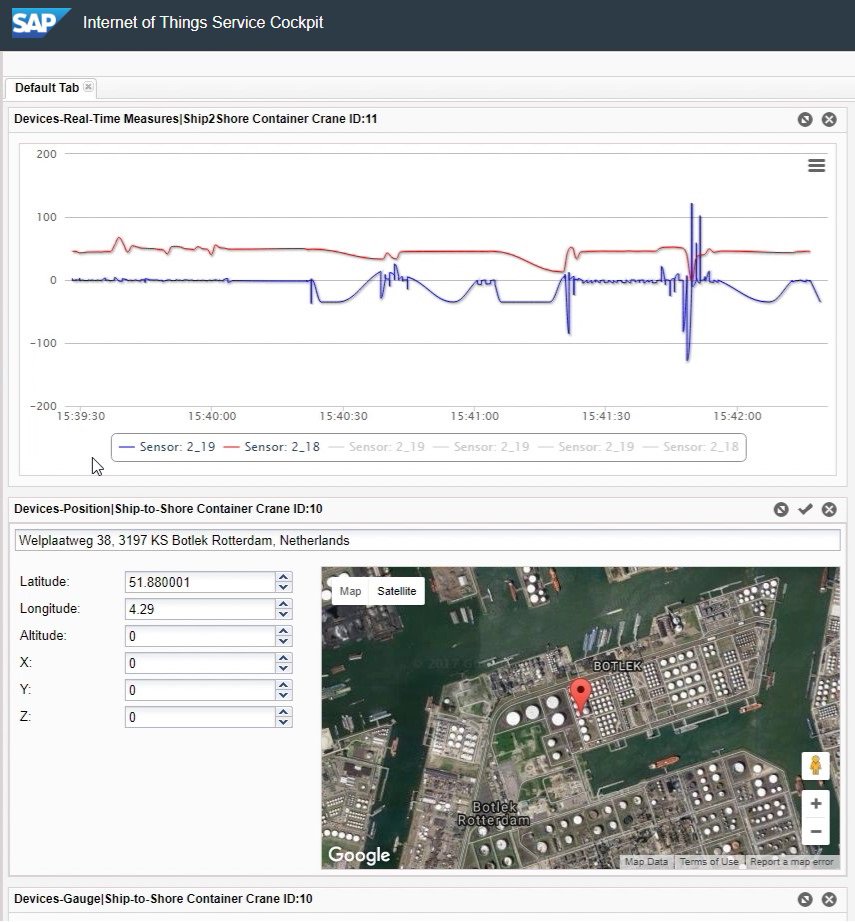Click the Devices-Gauge panel title
Screen dimensions: 855x922
pos(163,898)
